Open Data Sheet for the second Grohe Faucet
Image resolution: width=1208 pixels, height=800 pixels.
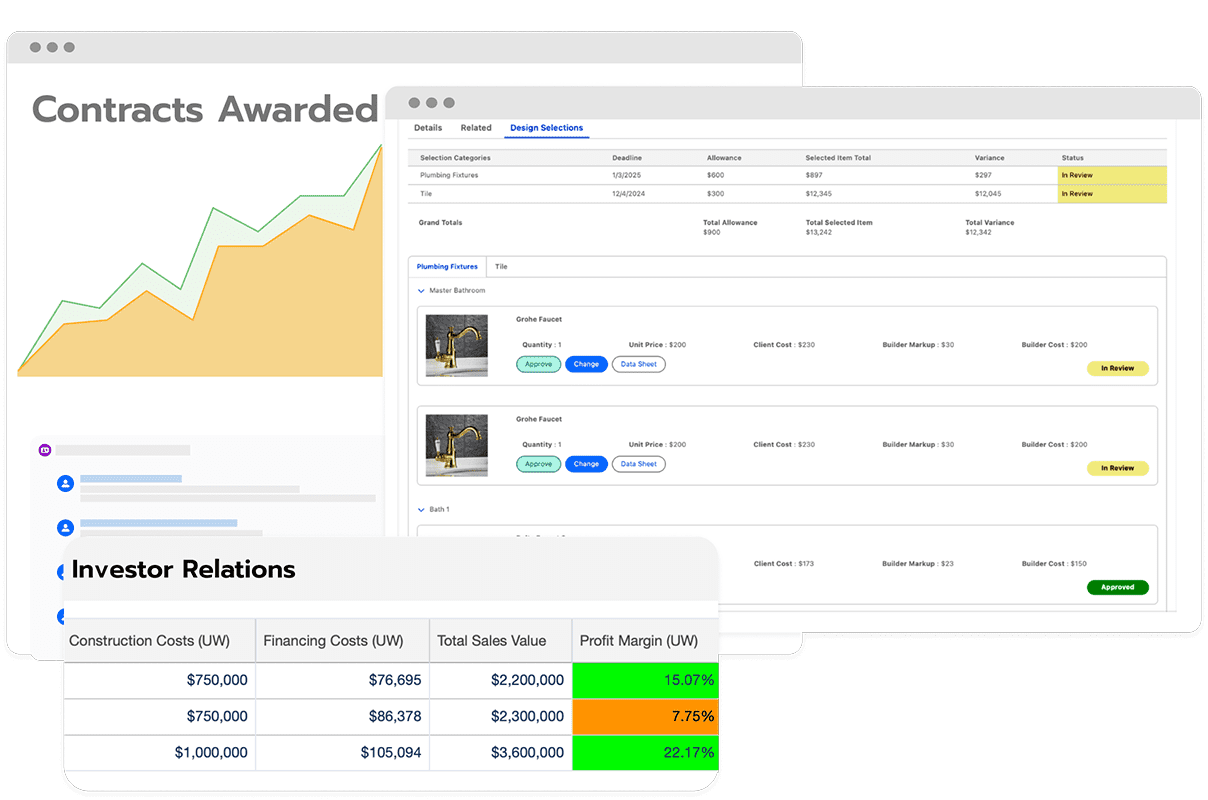(638, 464)
